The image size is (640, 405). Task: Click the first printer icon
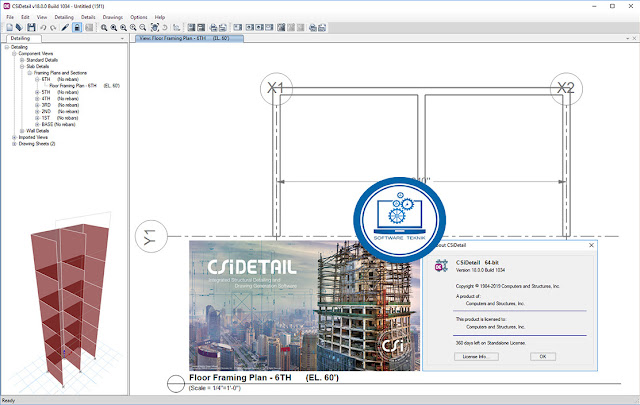(x=213, y=28)
